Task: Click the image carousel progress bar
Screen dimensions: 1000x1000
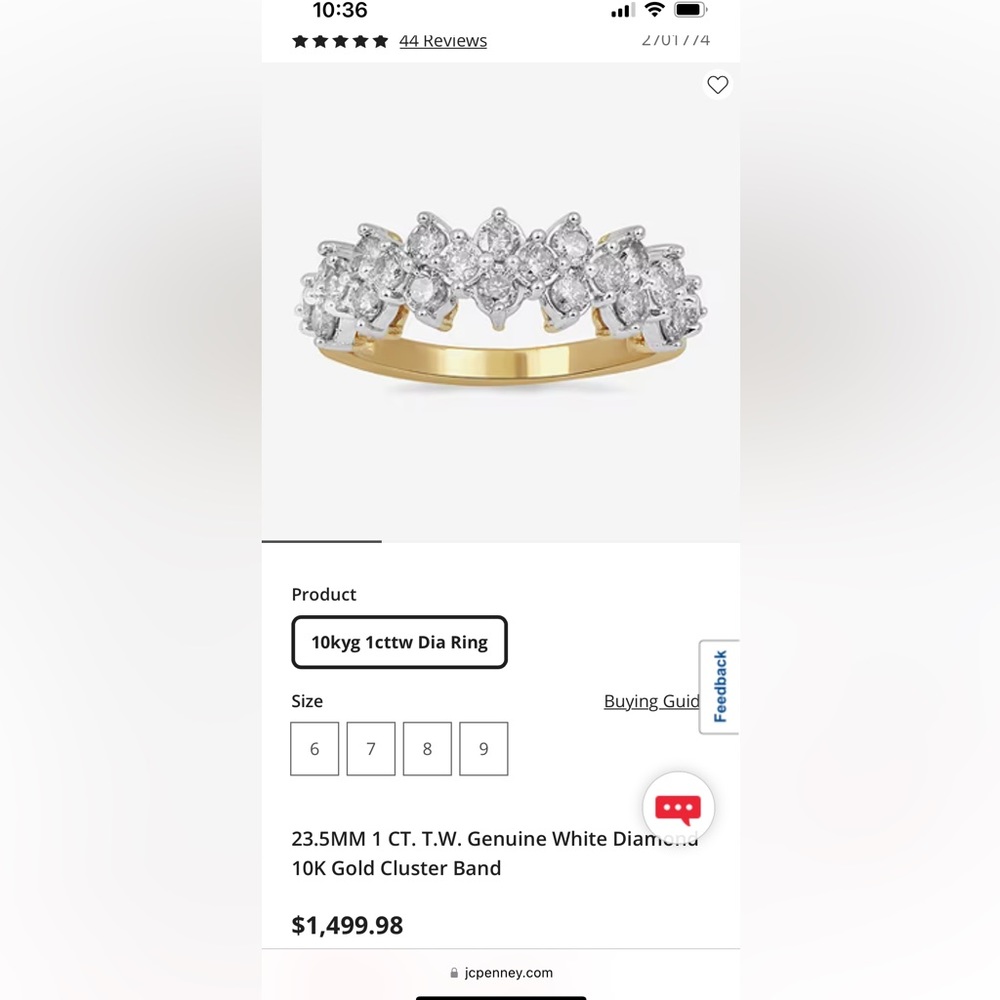Action: point(501,541)
